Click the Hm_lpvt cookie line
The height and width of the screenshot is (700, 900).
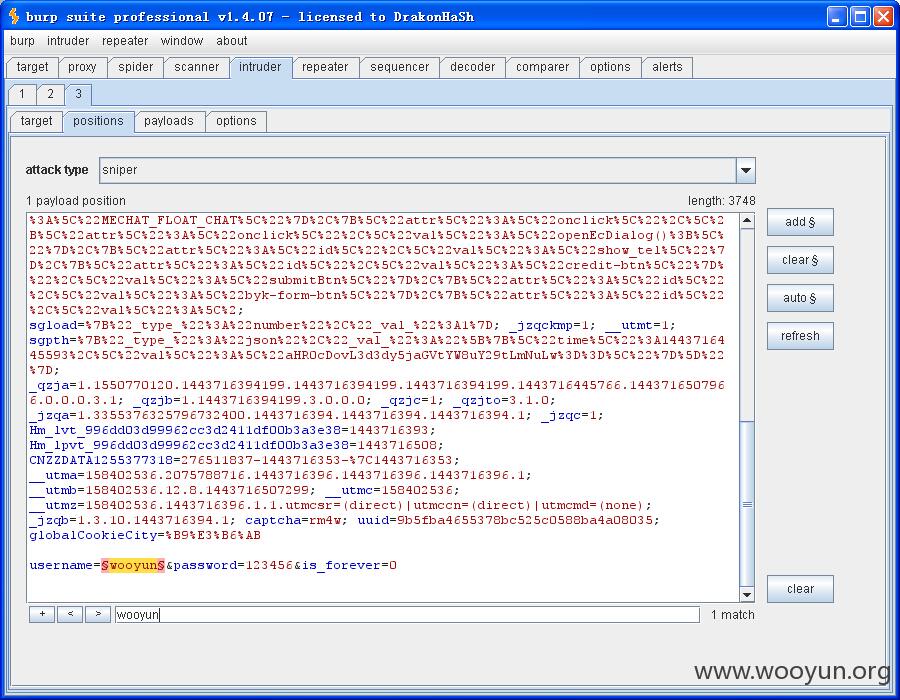236,445
